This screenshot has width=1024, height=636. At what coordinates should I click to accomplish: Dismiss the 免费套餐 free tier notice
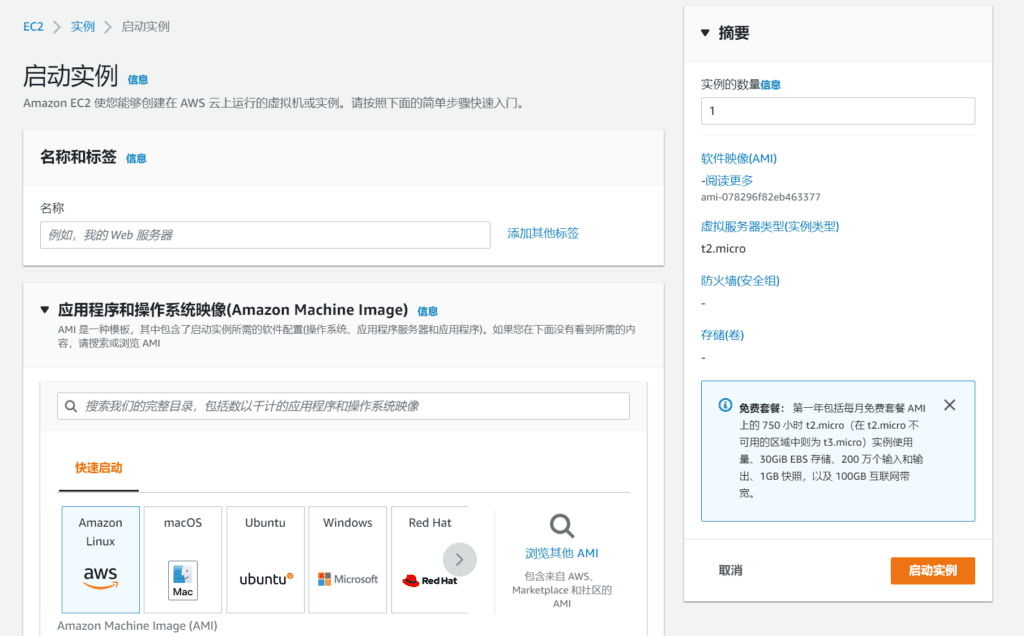[949, 405]
